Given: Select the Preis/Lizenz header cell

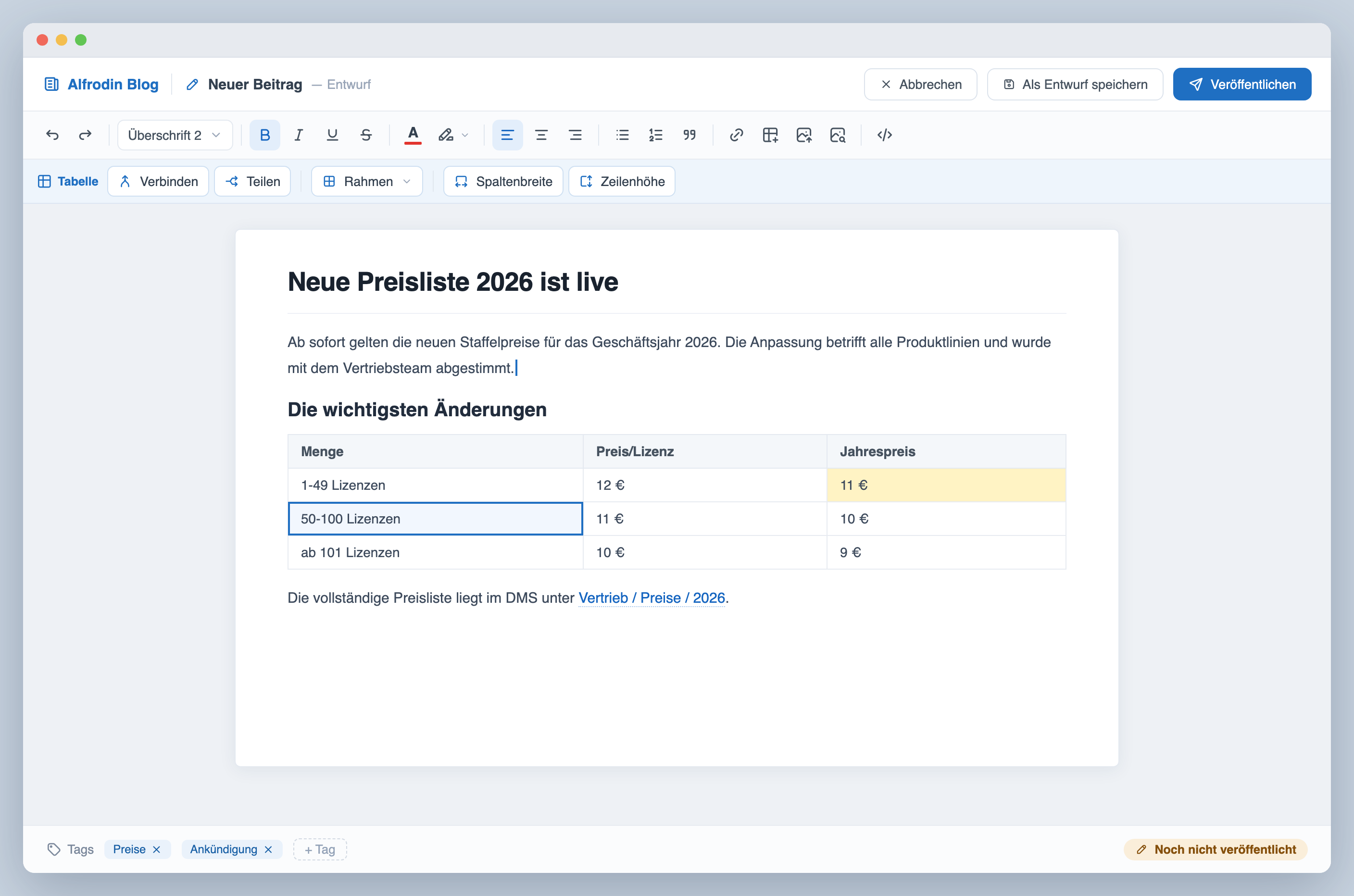Looking at the screenshot, I should (705, 451).
